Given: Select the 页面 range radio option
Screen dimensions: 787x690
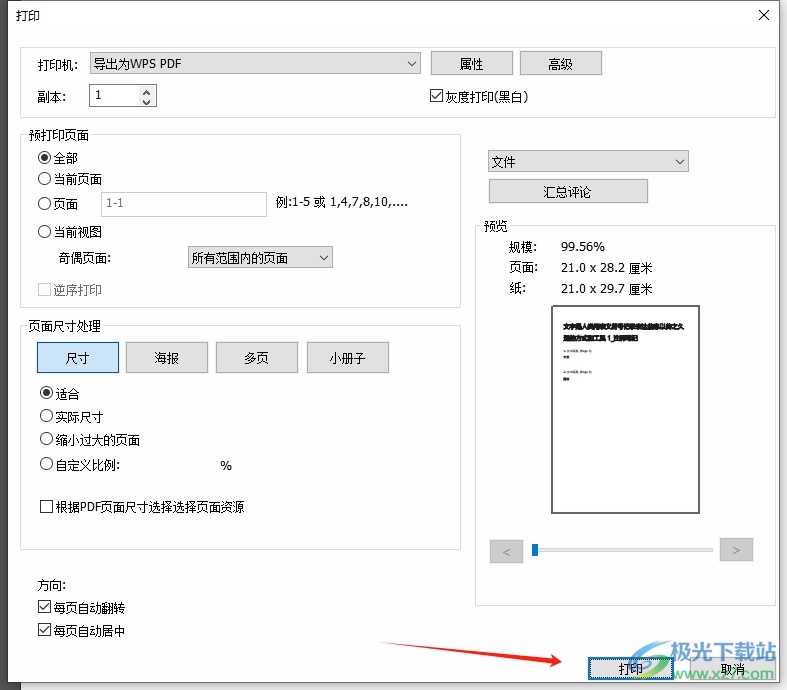Looking at the screenshot, I should (x=45, y=203).
